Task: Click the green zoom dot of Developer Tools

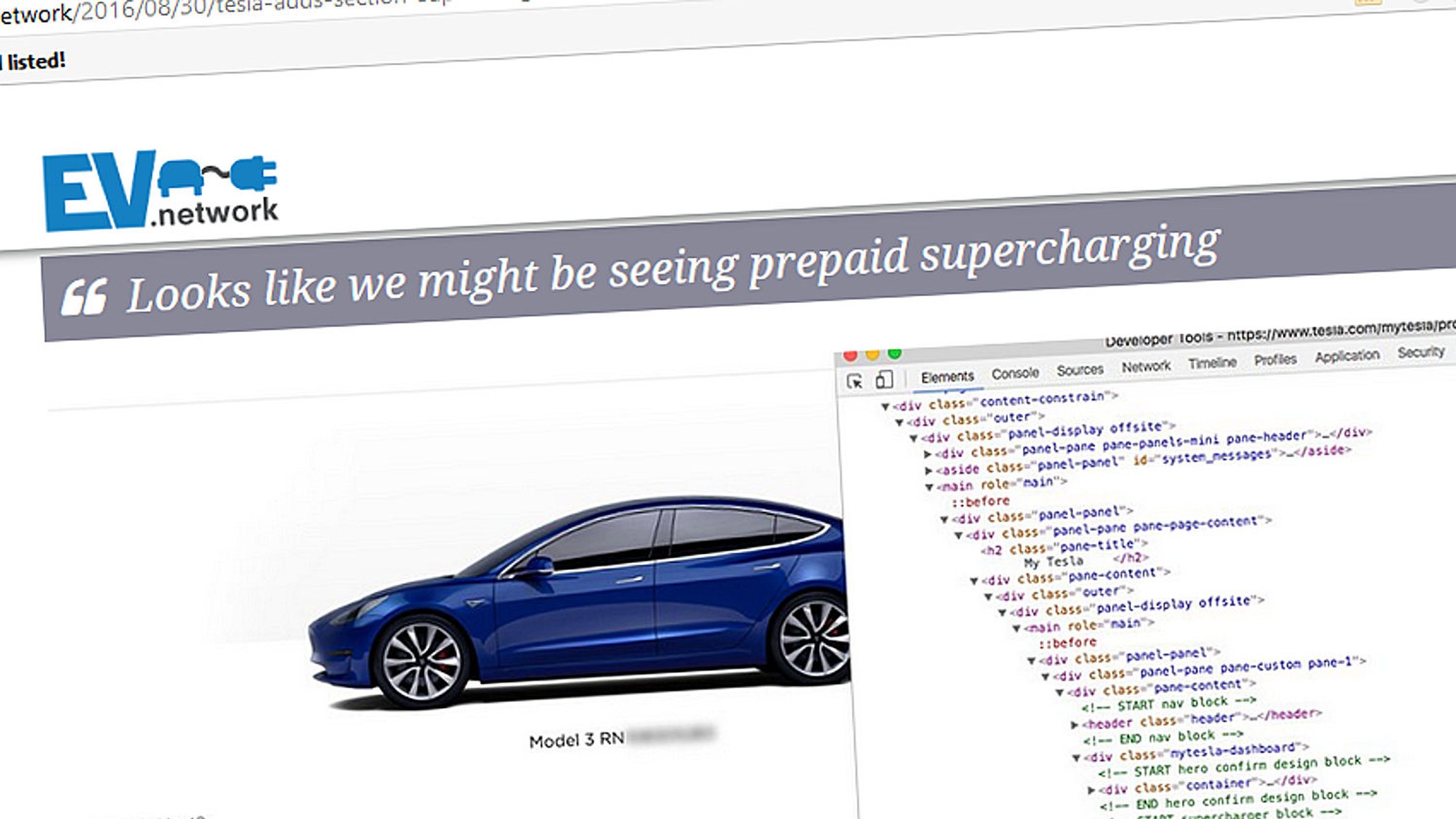Action: tap(895, 353)
